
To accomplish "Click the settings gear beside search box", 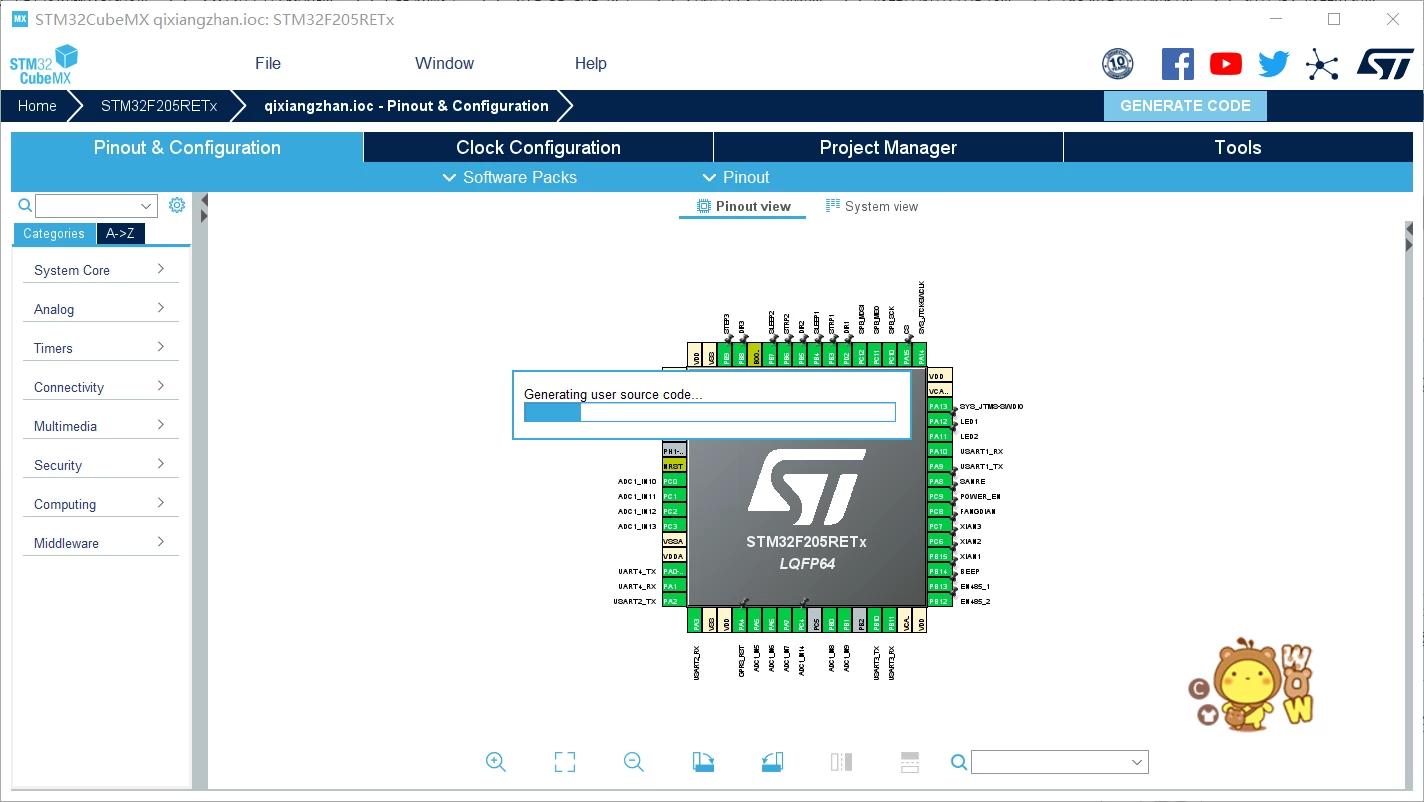I will click(x=177, y=205).
